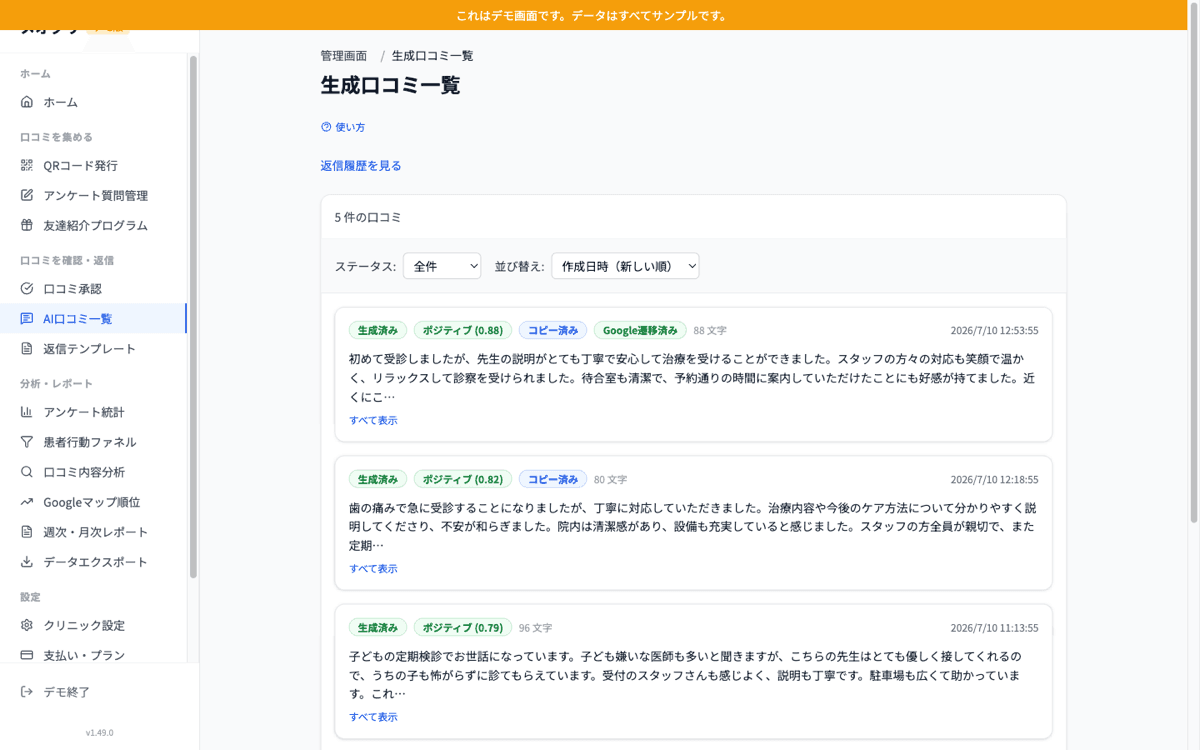The width and height of the screenshot is (1200, 750).
Task: Open アンケート質問管理 in sidebar
Action: pos(93,195)
